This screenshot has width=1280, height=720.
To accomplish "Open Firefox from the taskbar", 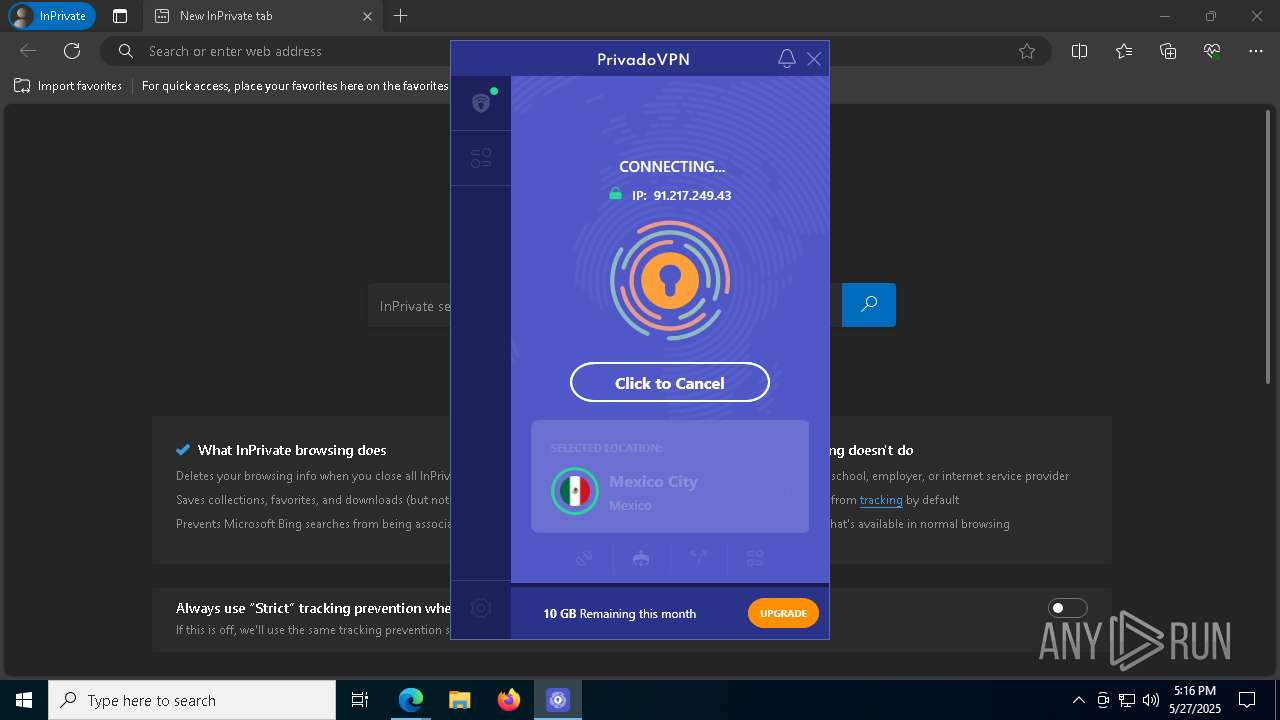I will pyautogui.click(x=509, y=700).
